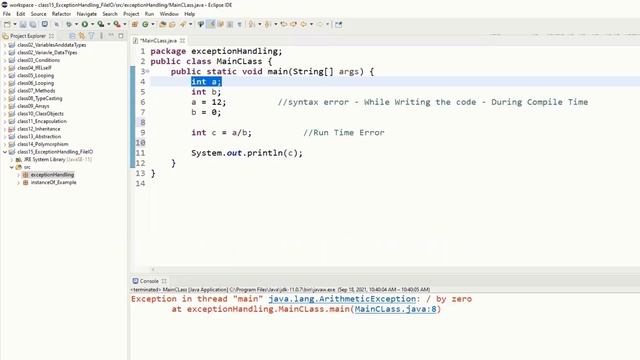Open the New file dropdown arrow
Screen dimensions: 640x360
point(15,24)
